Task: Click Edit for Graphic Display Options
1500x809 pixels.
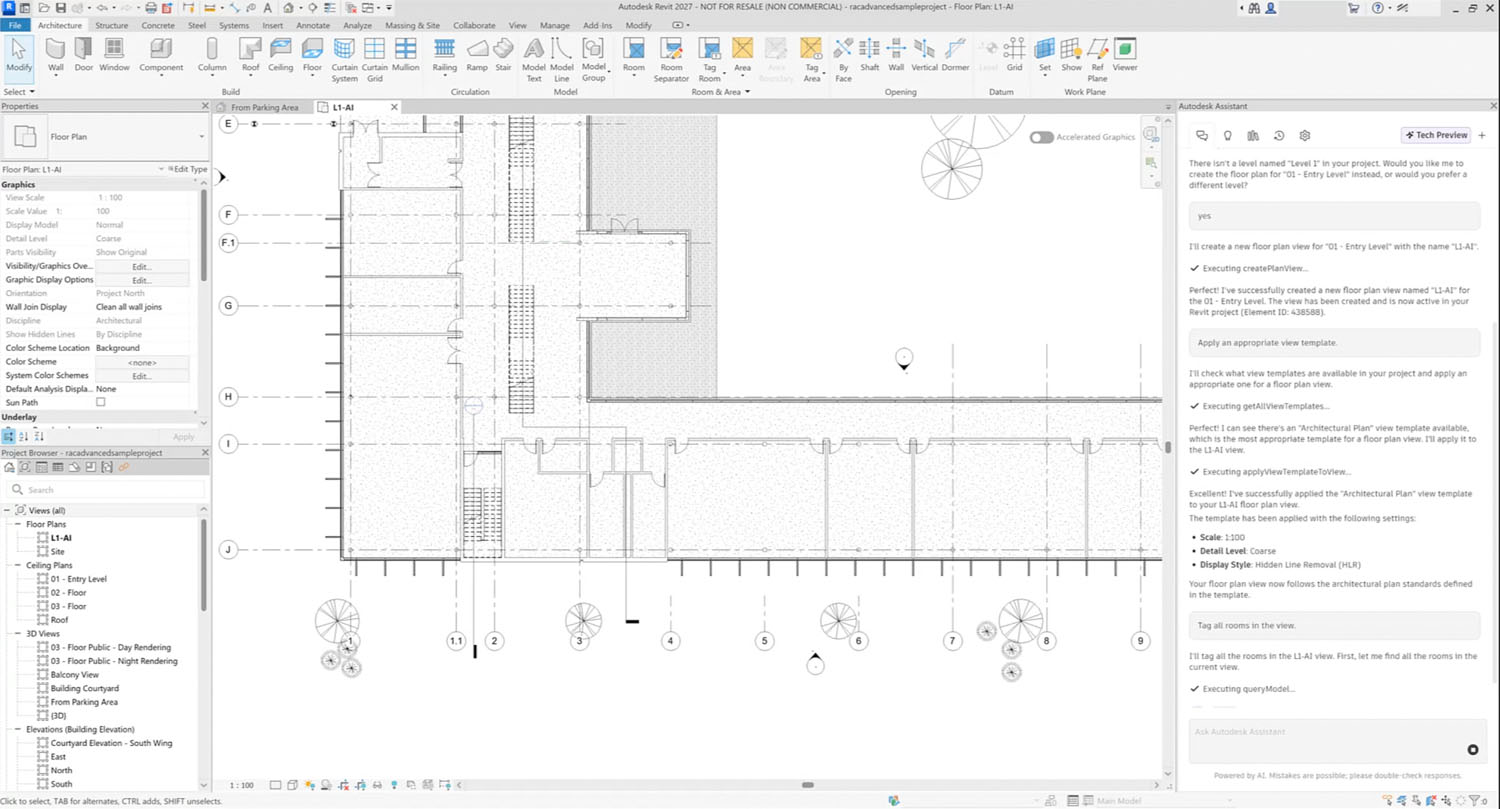Action: [142, 280]
